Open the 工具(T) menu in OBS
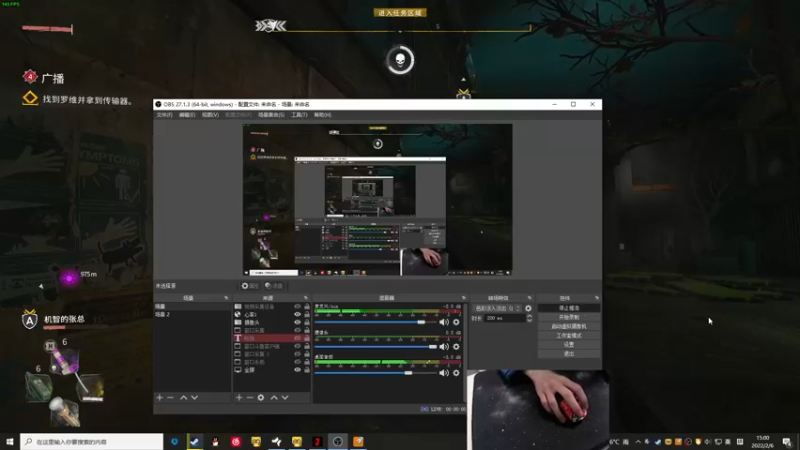This screenshot has width=800, height=450. (299, 115)
